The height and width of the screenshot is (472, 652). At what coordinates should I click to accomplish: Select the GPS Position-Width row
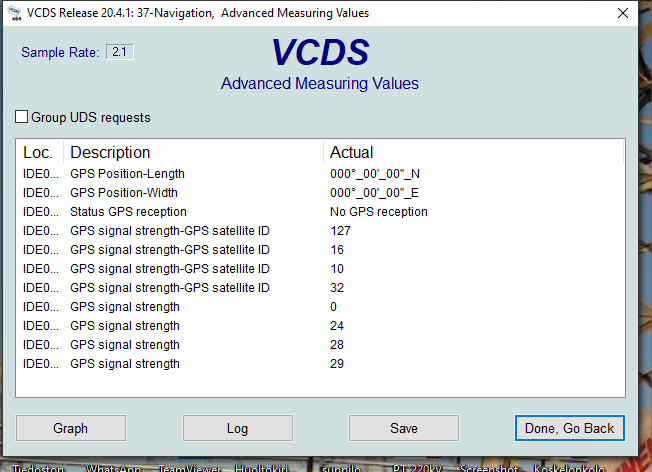320,193
